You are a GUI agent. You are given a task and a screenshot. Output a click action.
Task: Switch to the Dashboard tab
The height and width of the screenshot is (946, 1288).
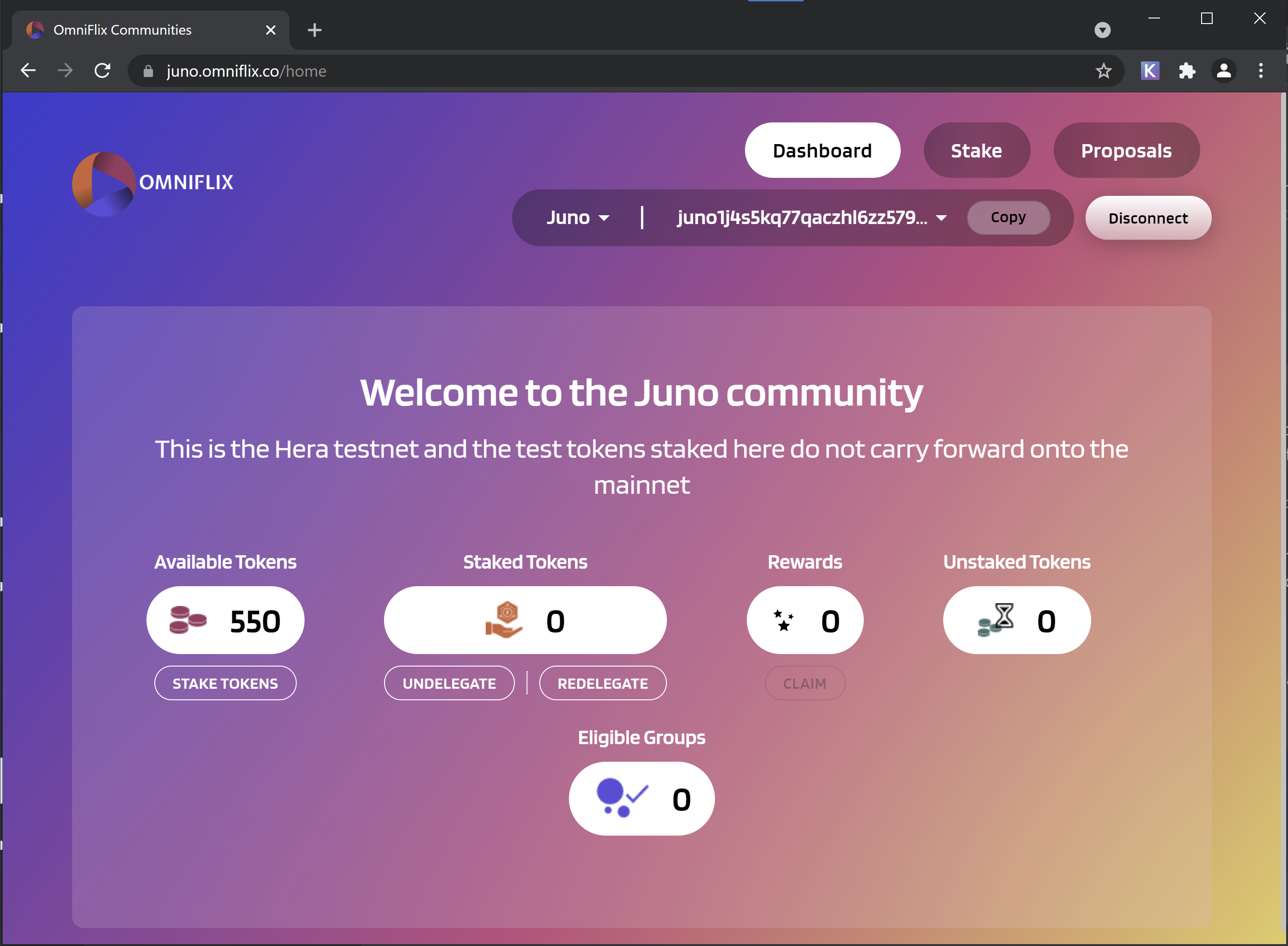822,150
